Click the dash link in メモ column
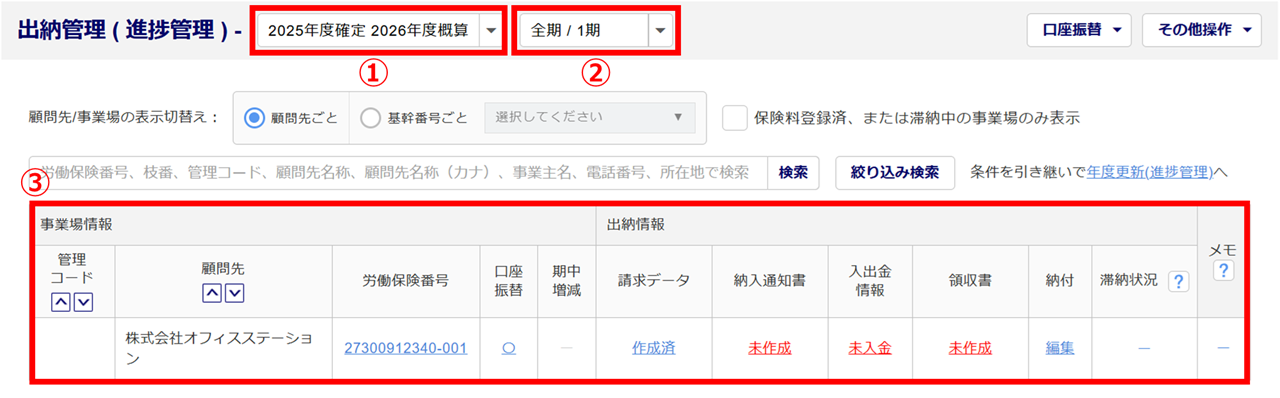 [x=1222, y=348]
